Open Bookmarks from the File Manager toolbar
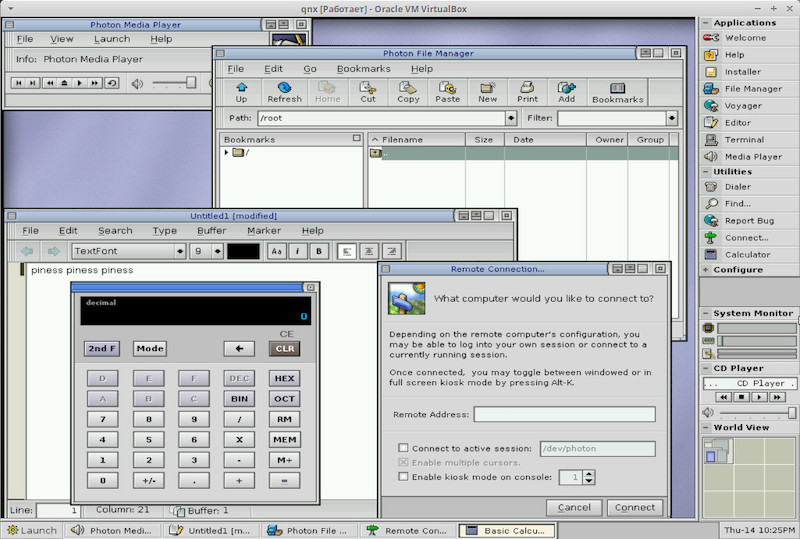Screen dimensions: 800x539 point(617,92)
